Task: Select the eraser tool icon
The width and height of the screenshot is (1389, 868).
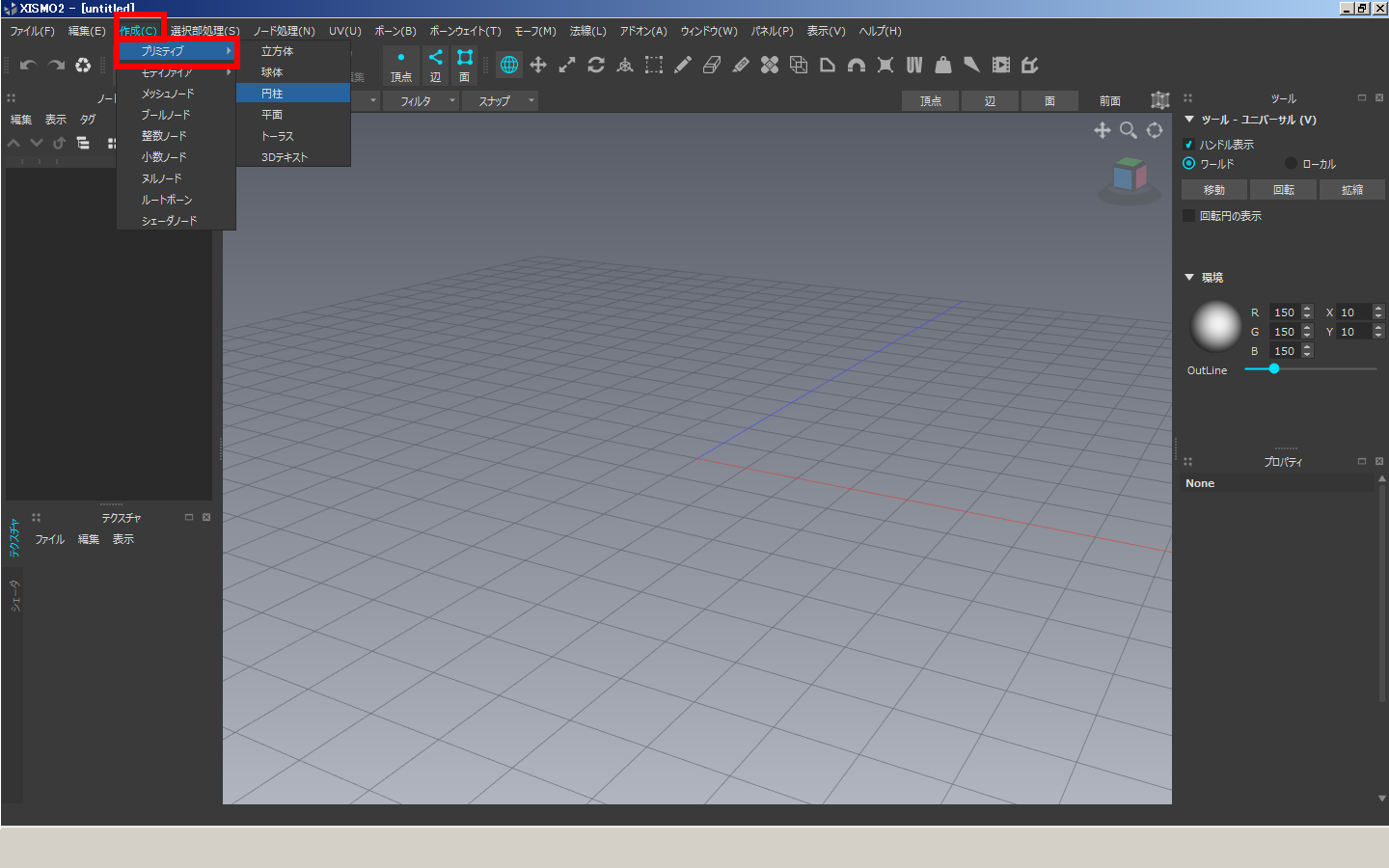Action: point(712,65)
